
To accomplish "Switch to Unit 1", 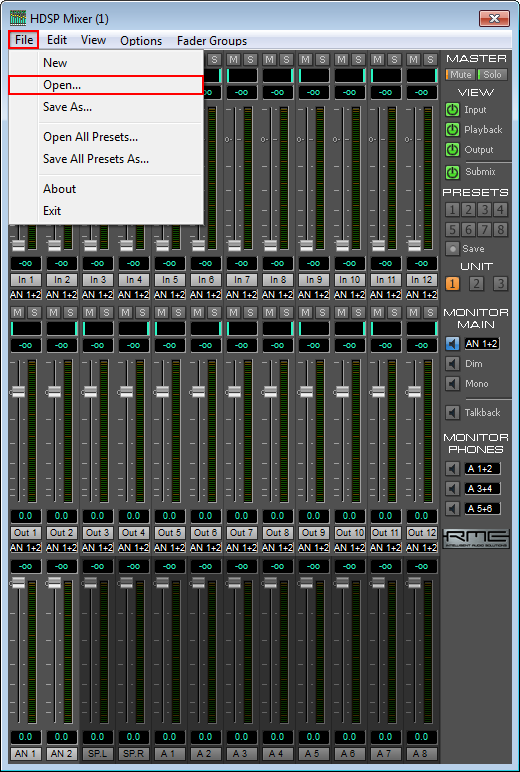I will pos(453,284).
